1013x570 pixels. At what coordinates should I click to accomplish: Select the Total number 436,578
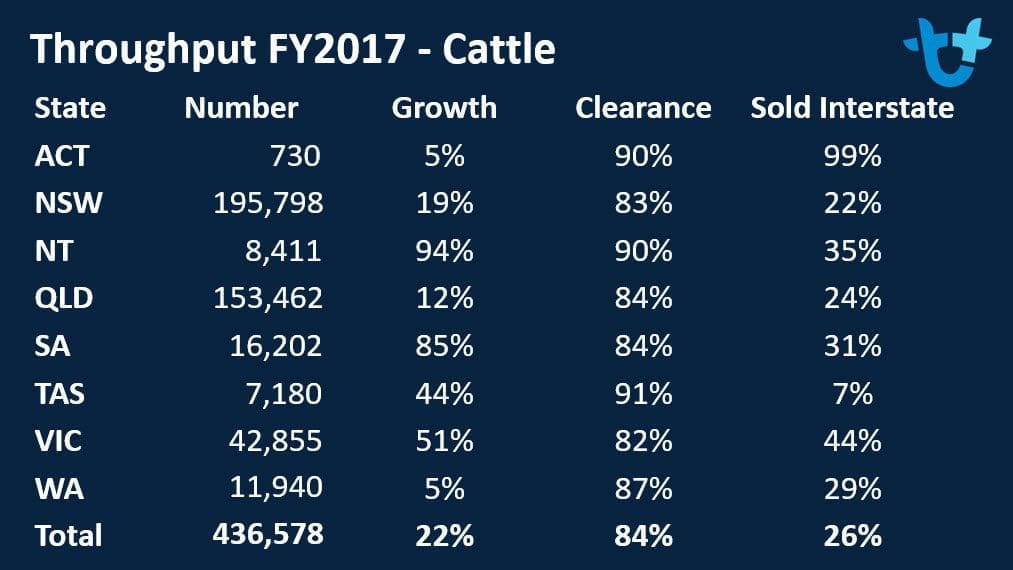268,534
